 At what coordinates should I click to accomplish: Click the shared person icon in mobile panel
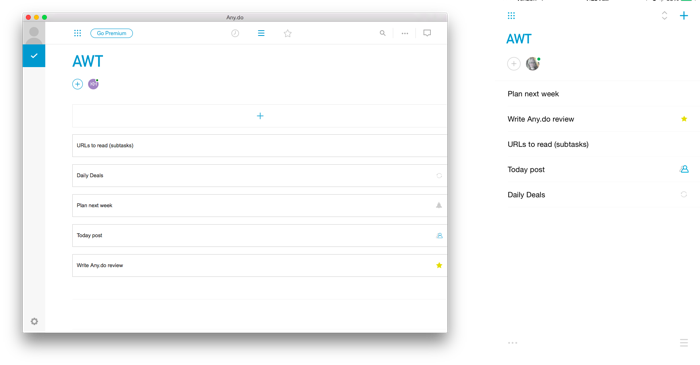click(684, 169)
